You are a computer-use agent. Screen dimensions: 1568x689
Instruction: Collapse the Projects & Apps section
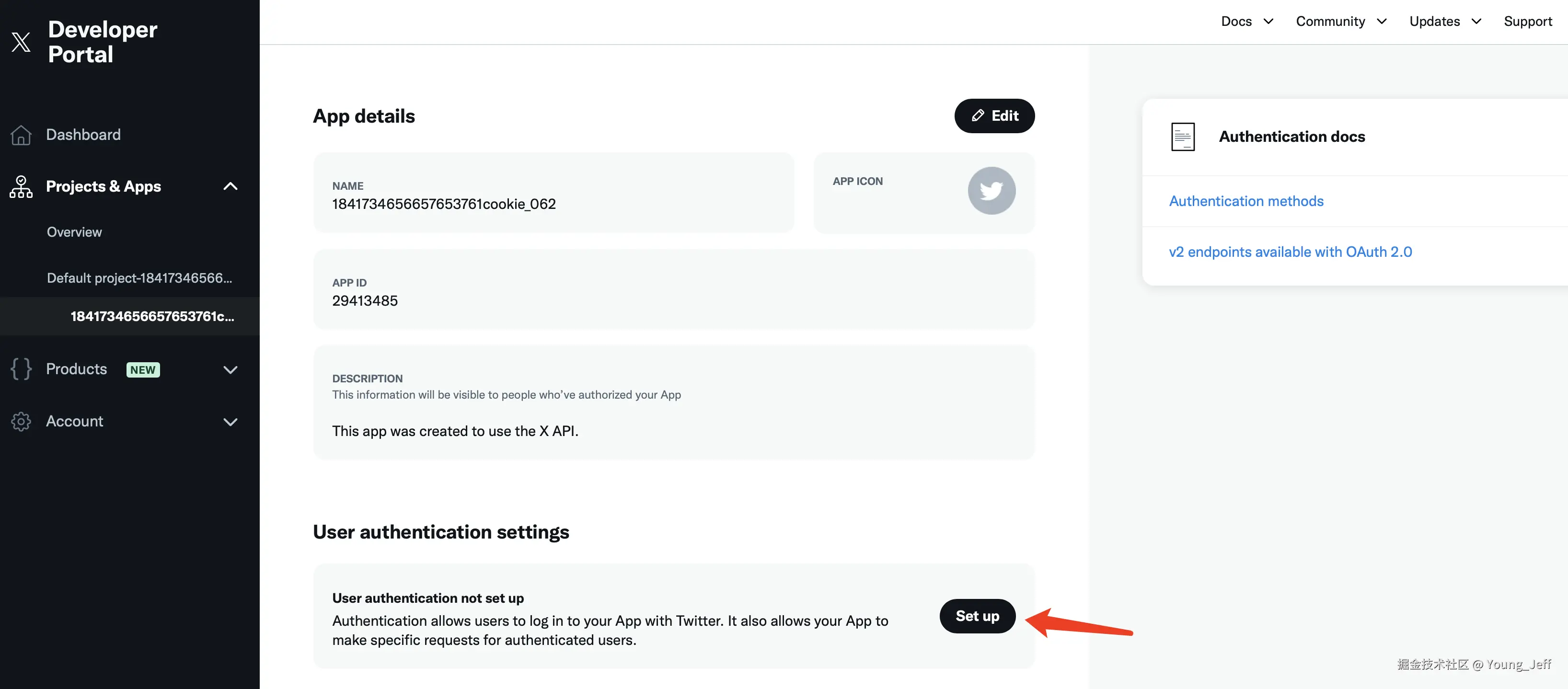click(x=230, y=186)
